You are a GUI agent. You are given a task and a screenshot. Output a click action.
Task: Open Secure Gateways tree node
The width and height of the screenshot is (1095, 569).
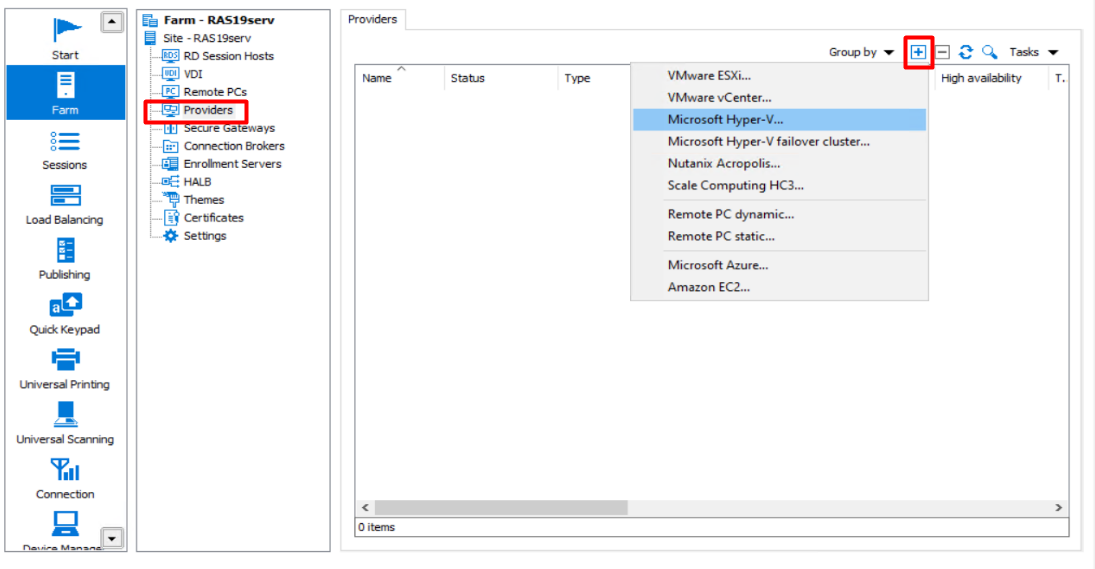(x=229, y=128)
